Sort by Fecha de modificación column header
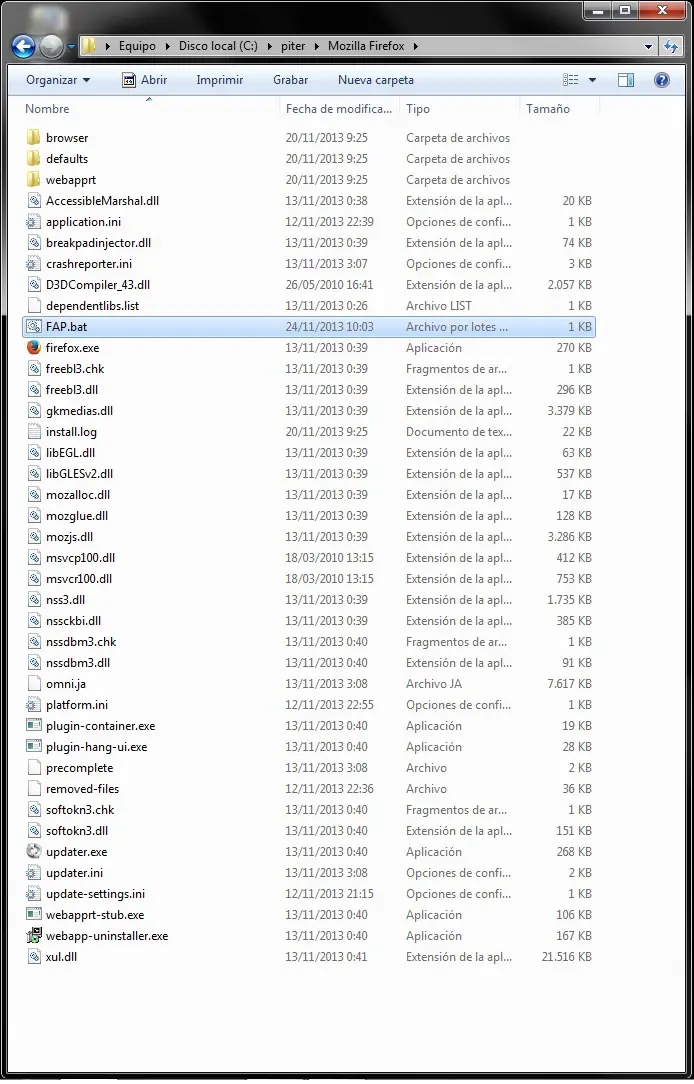Viewport: 694px width, 1084px height. (x=339, y=109)
